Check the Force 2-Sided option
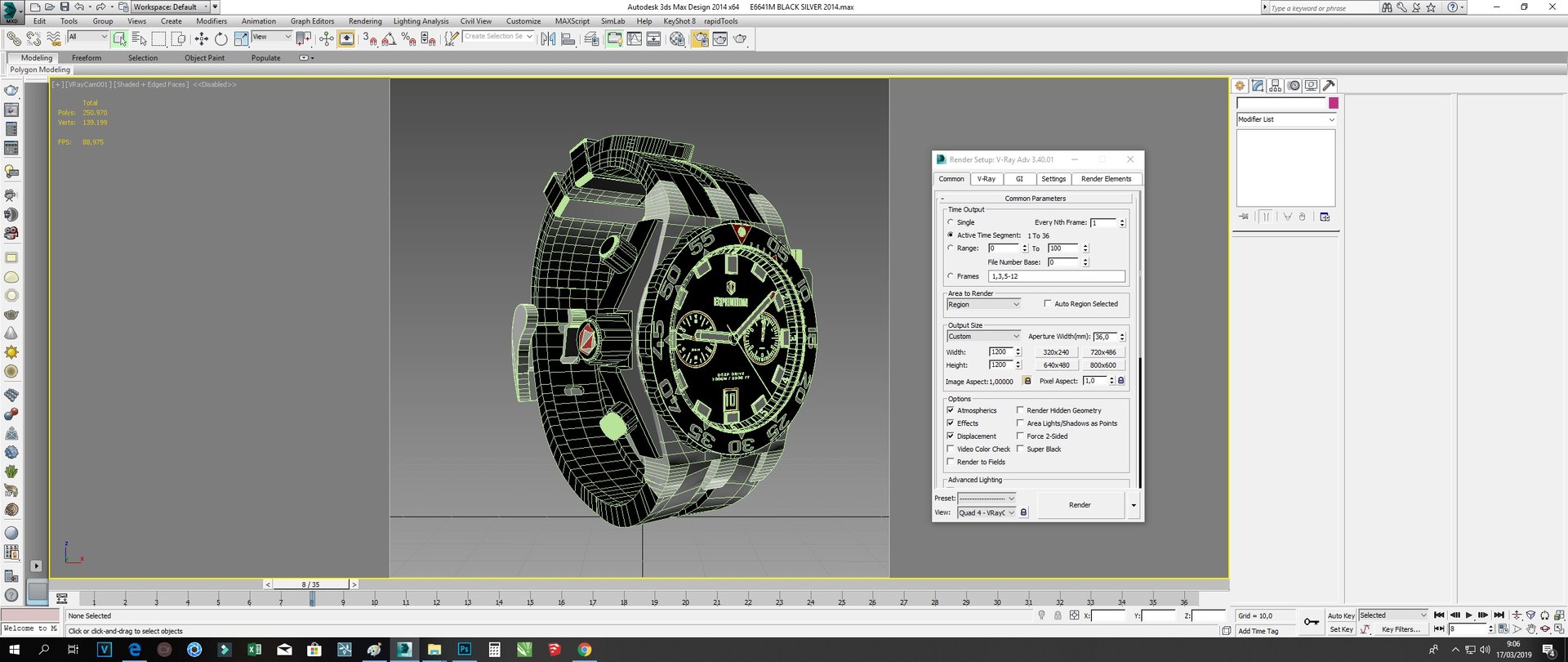This screenshot has height=662, width=1568. [x=1020, y=436]
